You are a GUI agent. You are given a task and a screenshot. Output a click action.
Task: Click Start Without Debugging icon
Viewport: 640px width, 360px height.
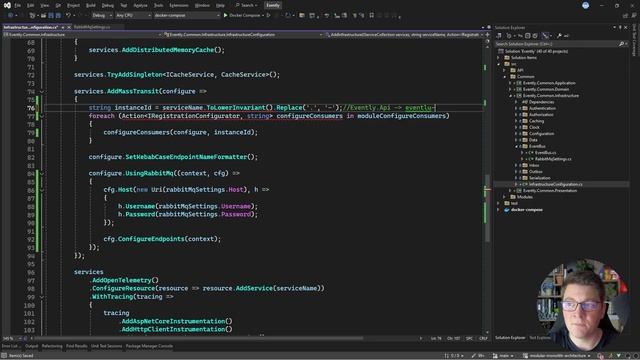pyautogui.click(x=269, y=16)
